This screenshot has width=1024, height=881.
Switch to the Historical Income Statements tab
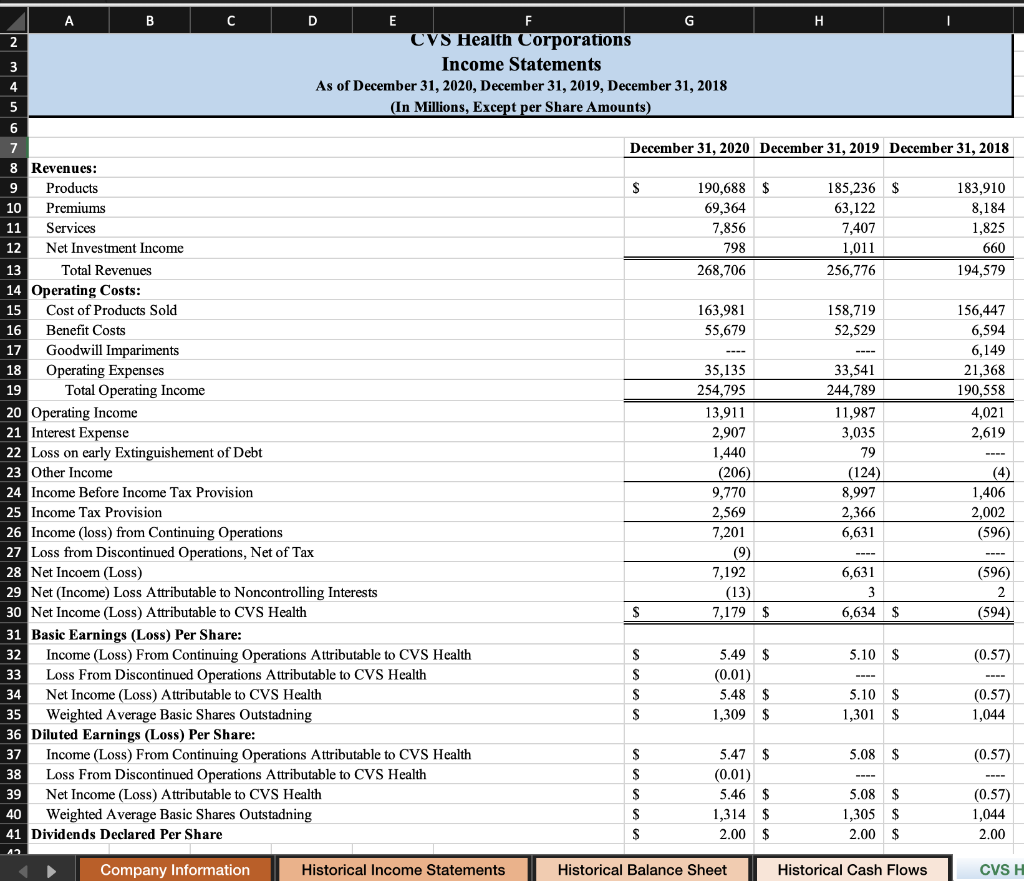[x=403, y=870]
